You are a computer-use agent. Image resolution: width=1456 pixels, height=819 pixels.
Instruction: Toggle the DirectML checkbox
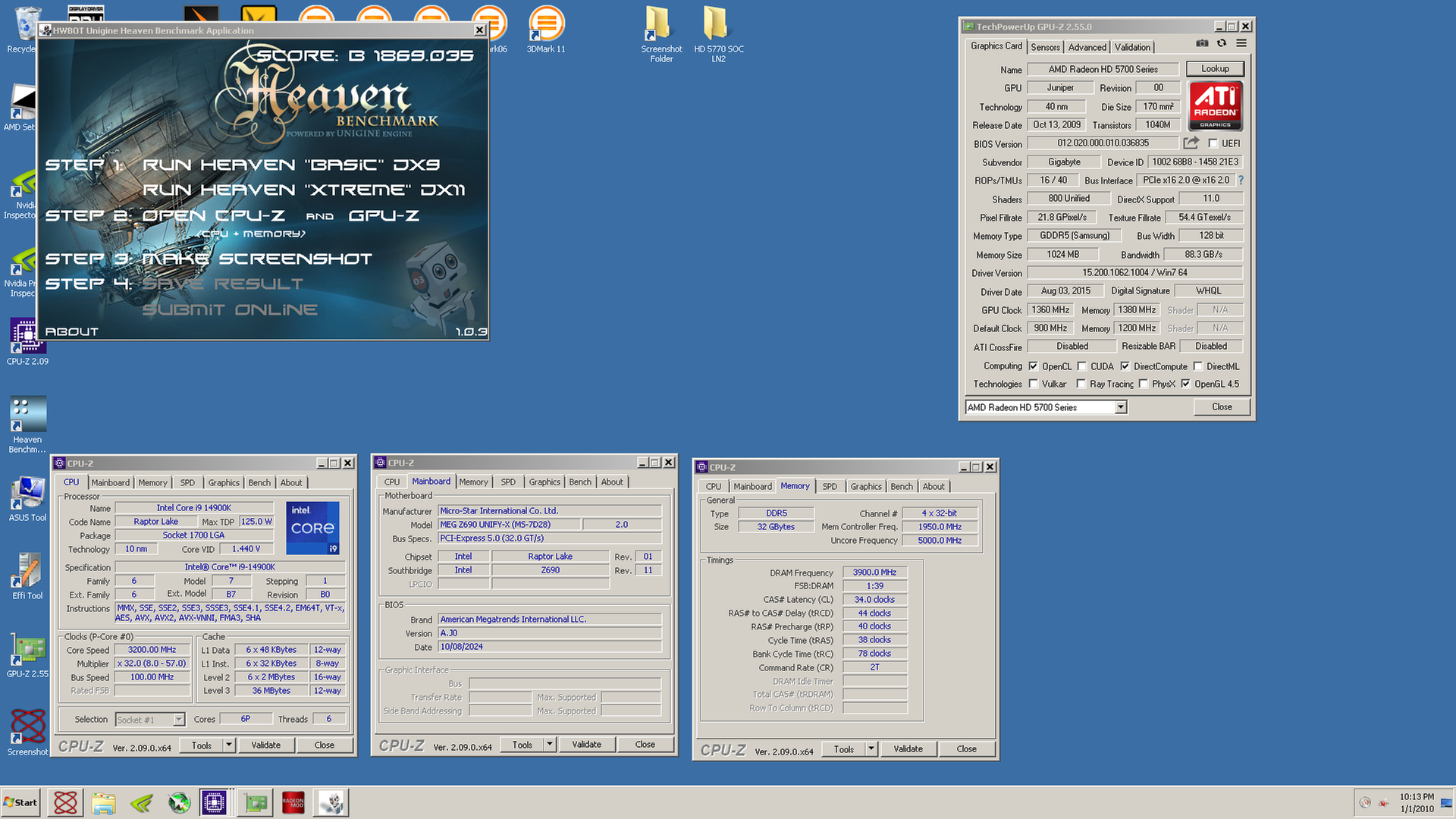tap(1198, 366)
